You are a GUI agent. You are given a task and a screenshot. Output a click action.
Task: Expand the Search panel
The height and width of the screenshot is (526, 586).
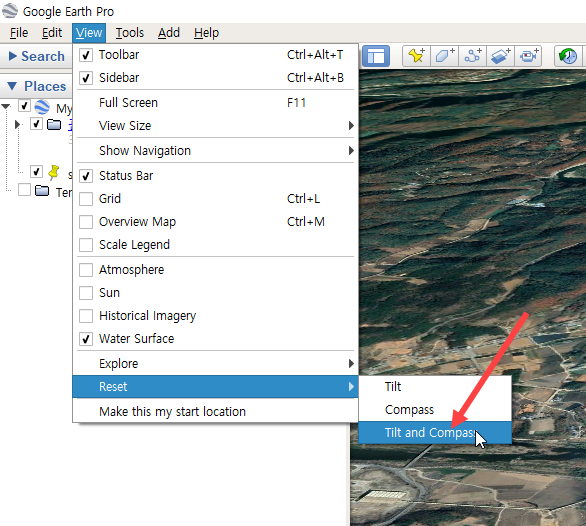(x=13, y=56)
